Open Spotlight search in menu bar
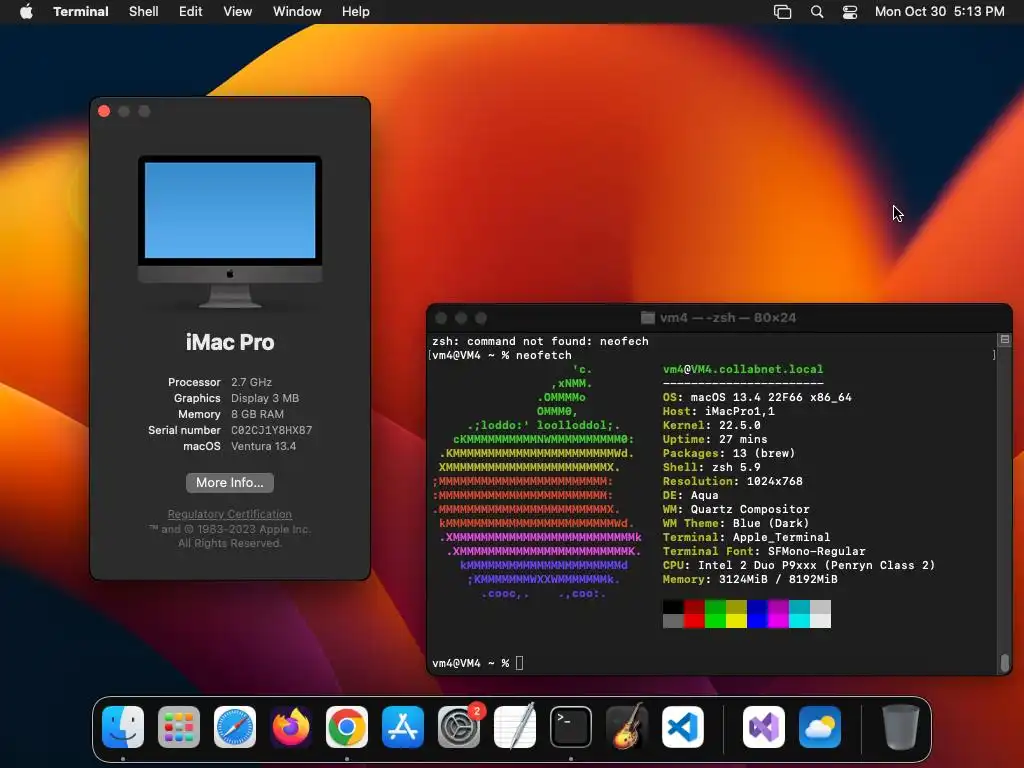 tap(816, 12)
